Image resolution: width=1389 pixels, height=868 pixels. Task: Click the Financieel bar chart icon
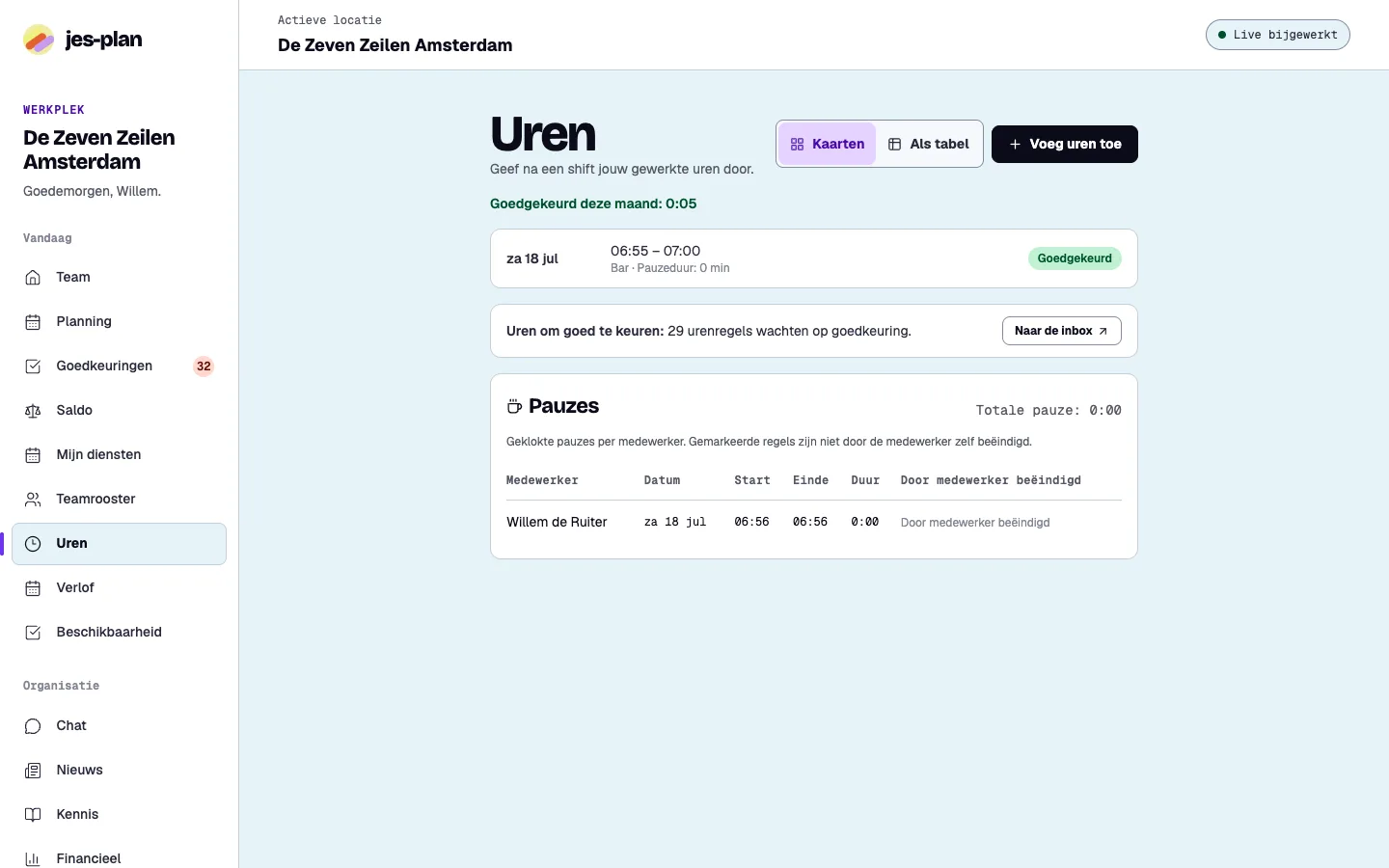tap(33, 859)
